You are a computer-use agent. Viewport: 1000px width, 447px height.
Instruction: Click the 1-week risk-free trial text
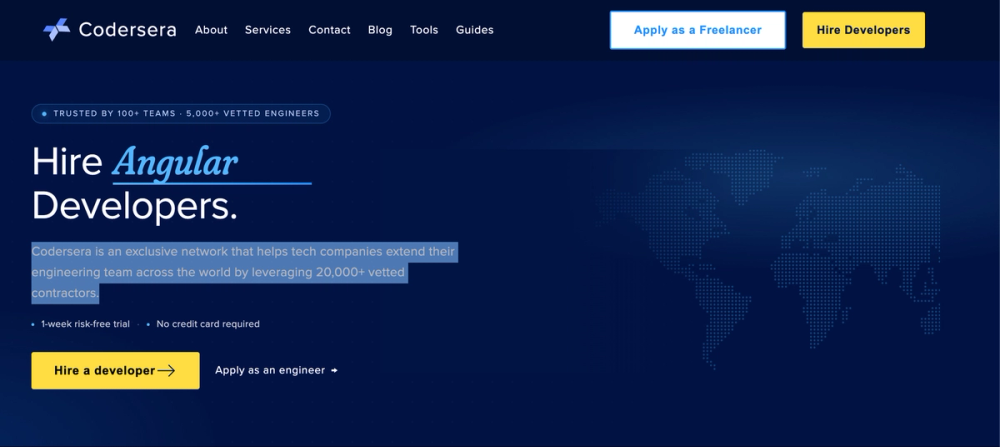[x=85, y=324]
